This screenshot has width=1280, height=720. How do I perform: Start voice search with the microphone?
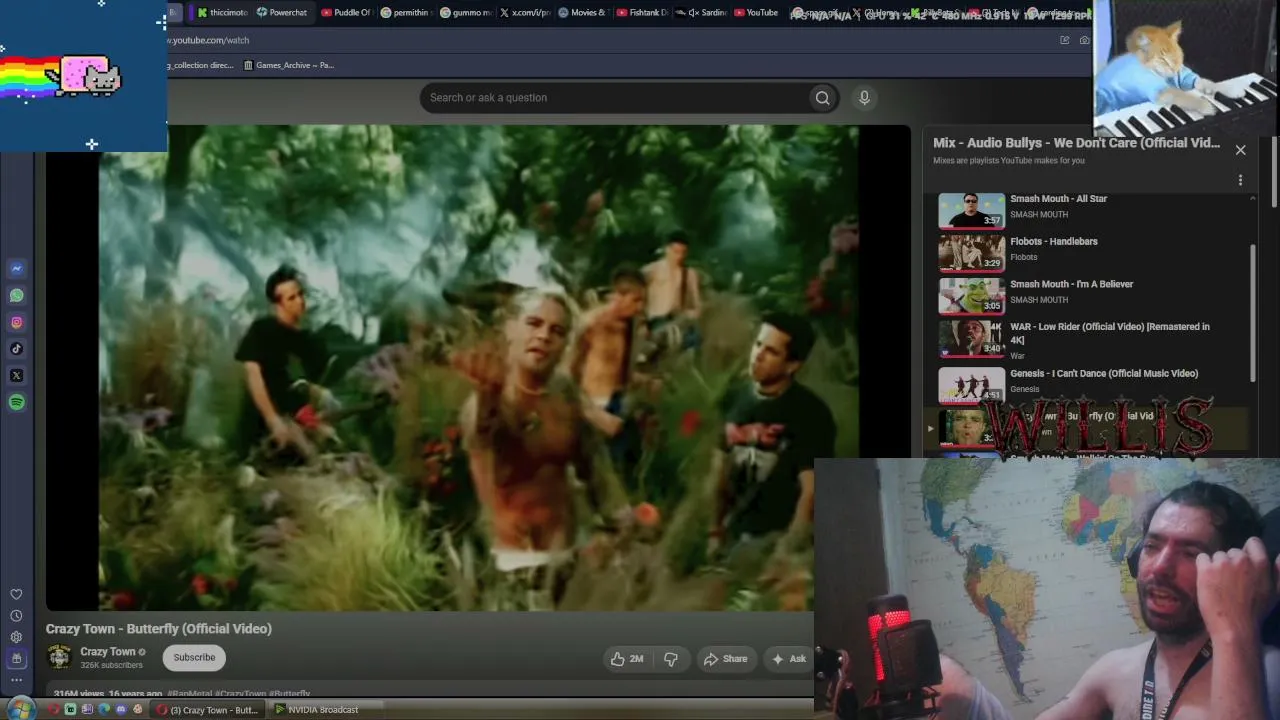coord(864,97)
